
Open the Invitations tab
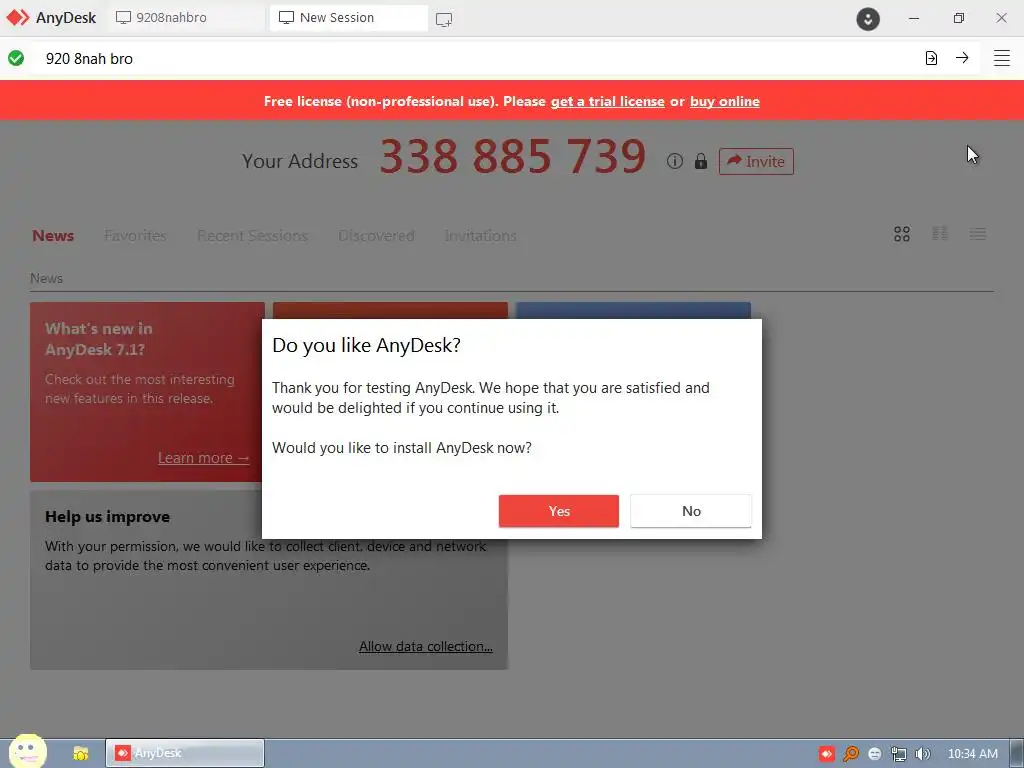(480, 235)
